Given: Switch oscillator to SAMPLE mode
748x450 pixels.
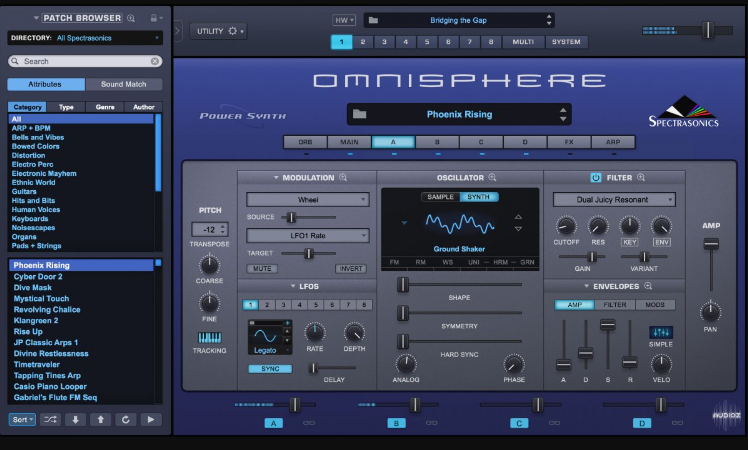Looking at the screenshot, I should (x=440, y=197).
